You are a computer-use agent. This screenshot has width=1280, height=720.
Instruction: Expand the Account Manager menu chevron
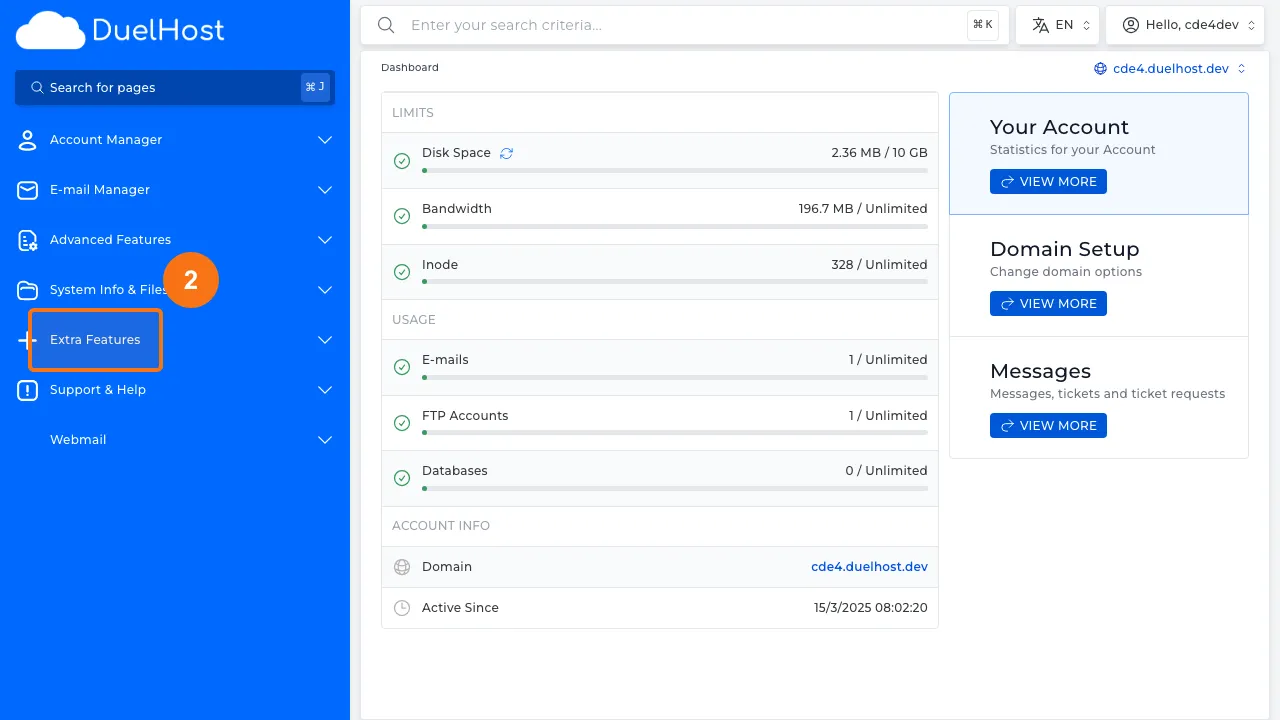click(x=324, y=140)
